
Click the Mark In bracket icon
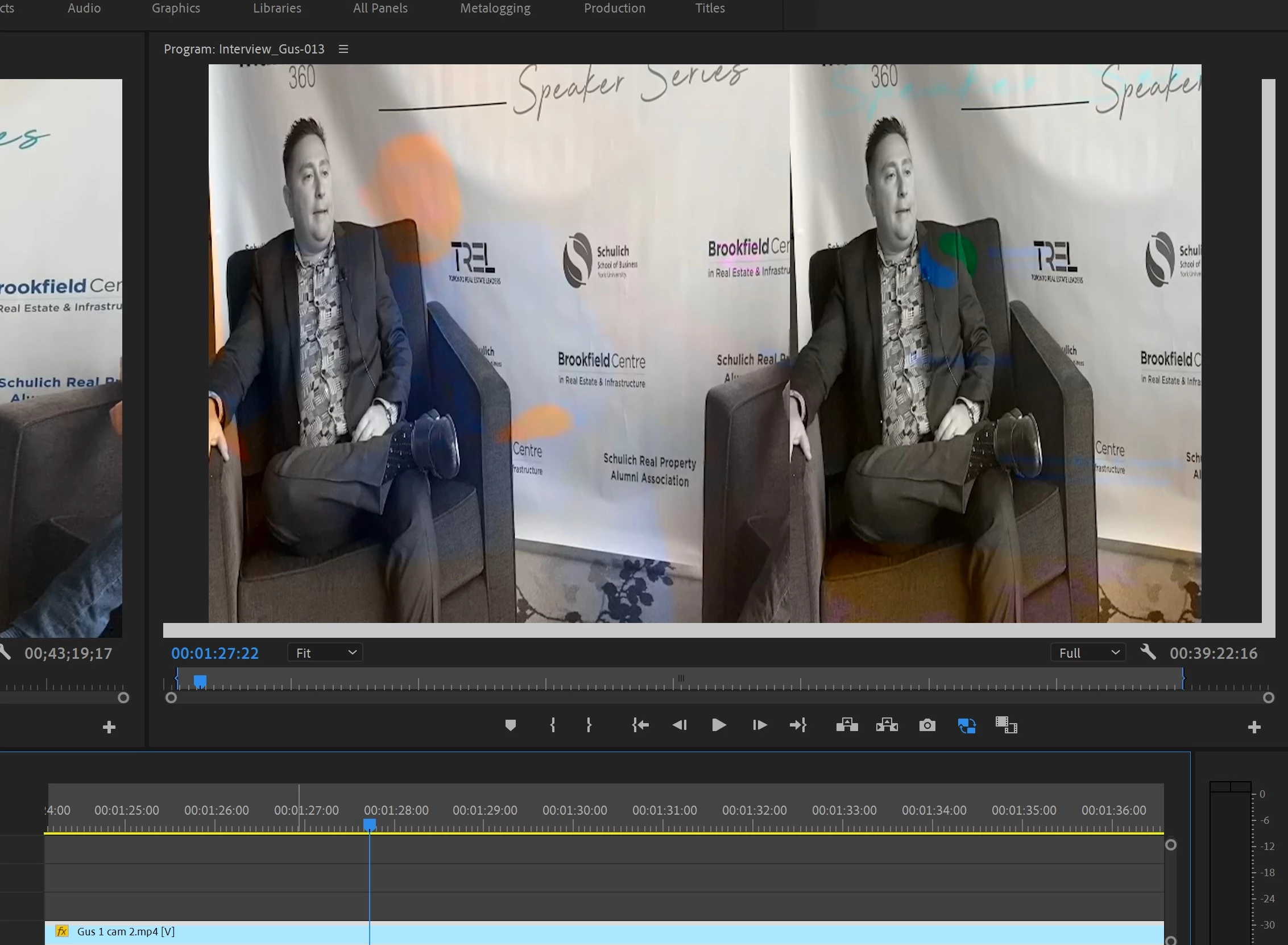point(552,725)
